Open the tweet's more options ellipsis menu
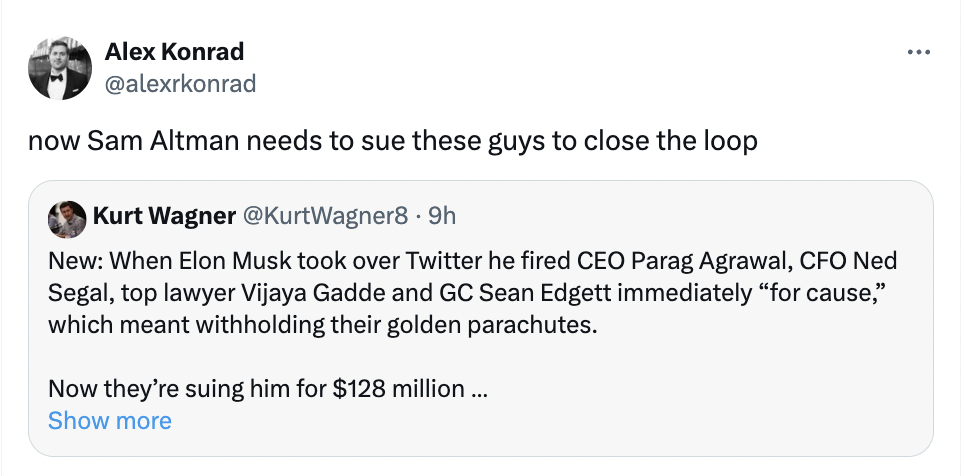964x476 pixels. point(918,52)
